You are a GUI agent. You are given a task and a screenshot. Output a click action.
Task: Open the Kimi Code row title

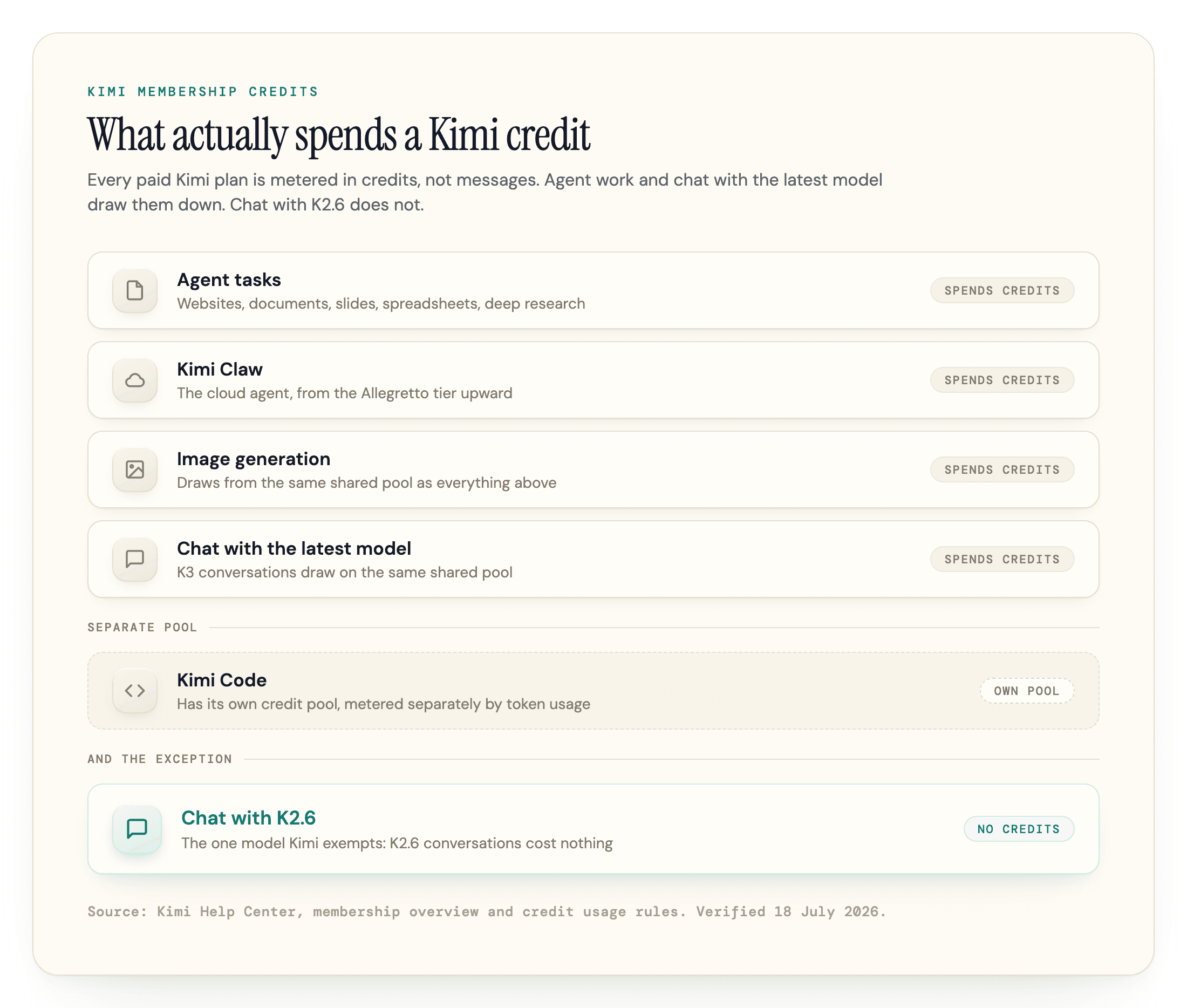(x=222, y=680)
